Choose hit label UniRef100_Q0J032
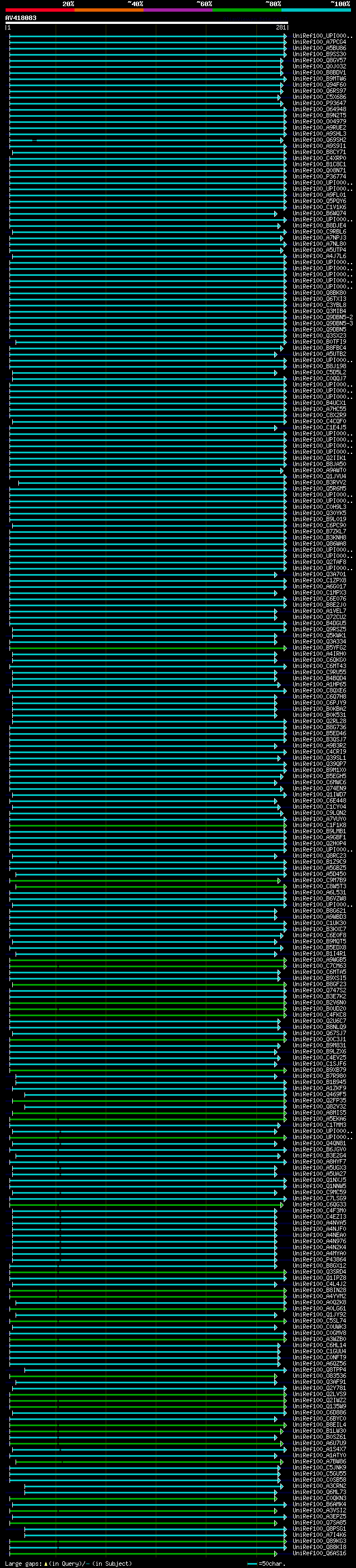The width and height of the screenshot is (356, 1568). pos(319,66)
